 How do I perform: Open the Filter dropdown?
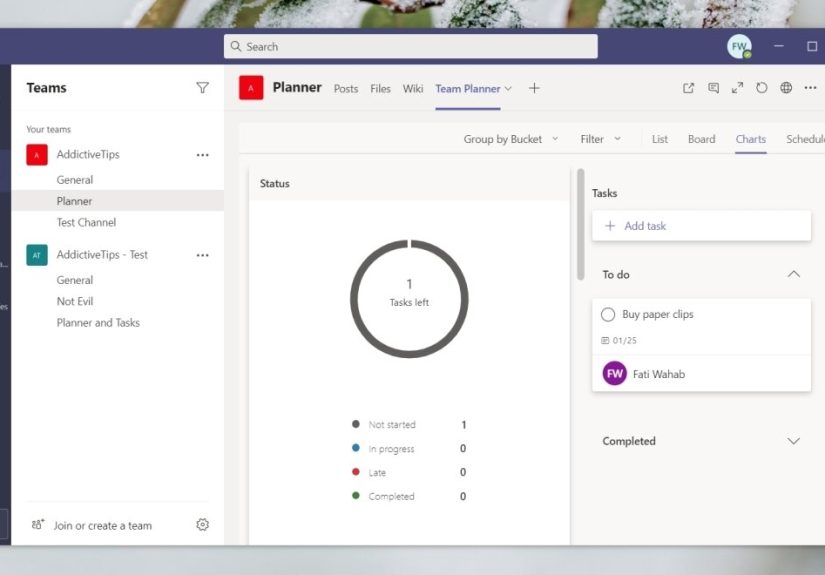[x=600, y=139]
